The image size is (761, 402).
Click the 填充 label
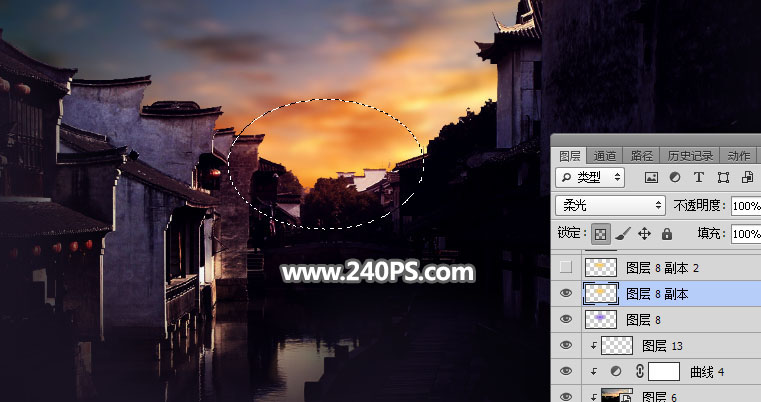(x=711, y=234)
